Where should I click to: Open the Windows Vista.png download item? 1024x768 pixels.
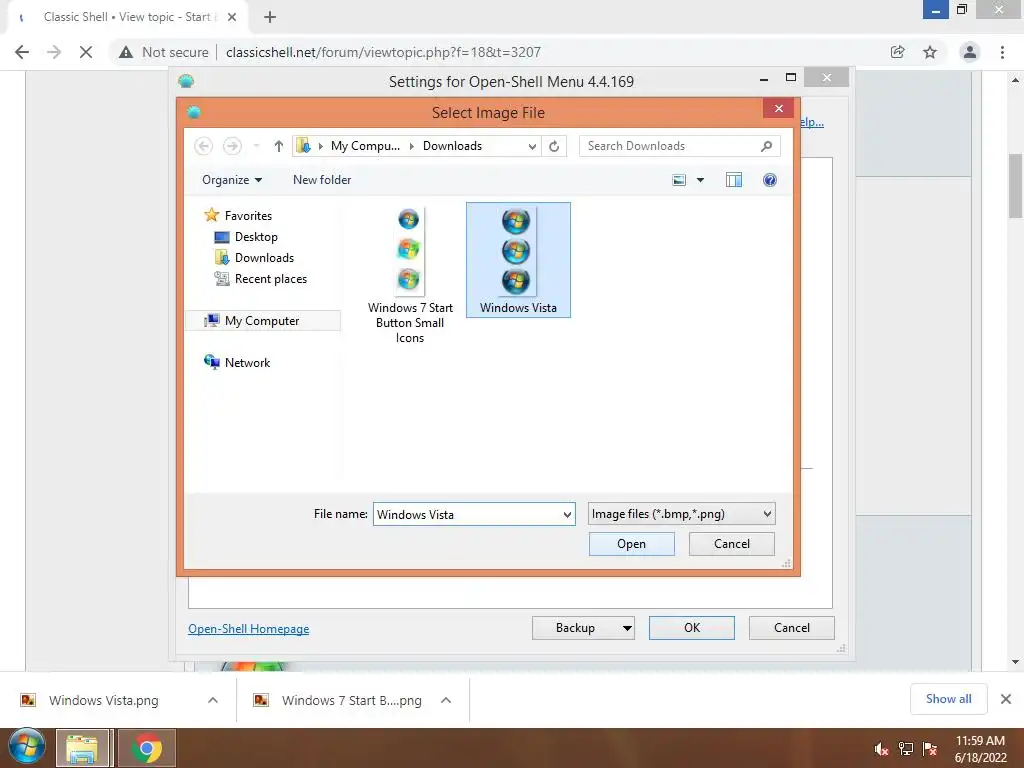[104, 700]
